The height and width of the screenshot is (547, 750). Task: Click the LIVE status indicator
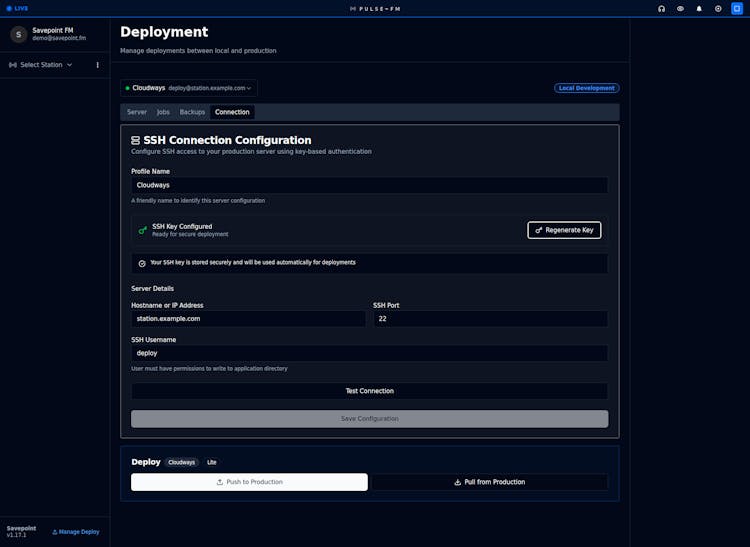click(17, 8)
